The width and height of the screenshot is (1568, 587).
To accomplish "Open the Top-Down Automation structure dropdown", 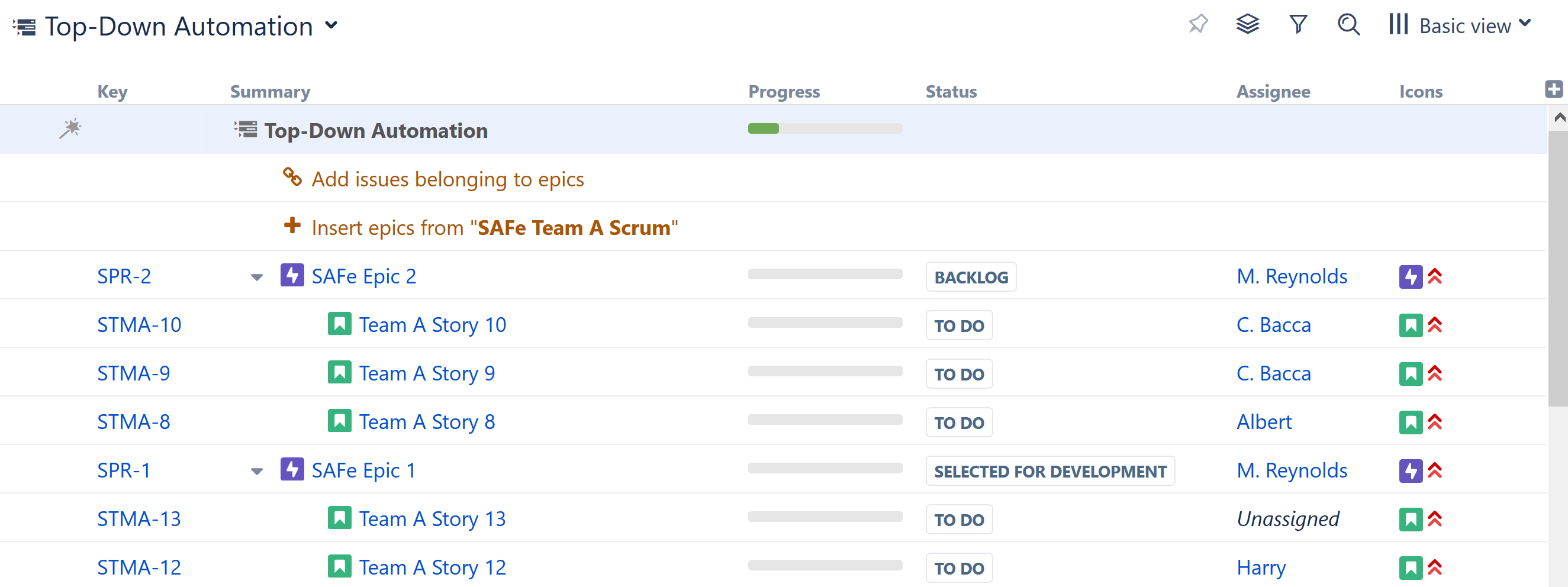I will click(331, 25).
